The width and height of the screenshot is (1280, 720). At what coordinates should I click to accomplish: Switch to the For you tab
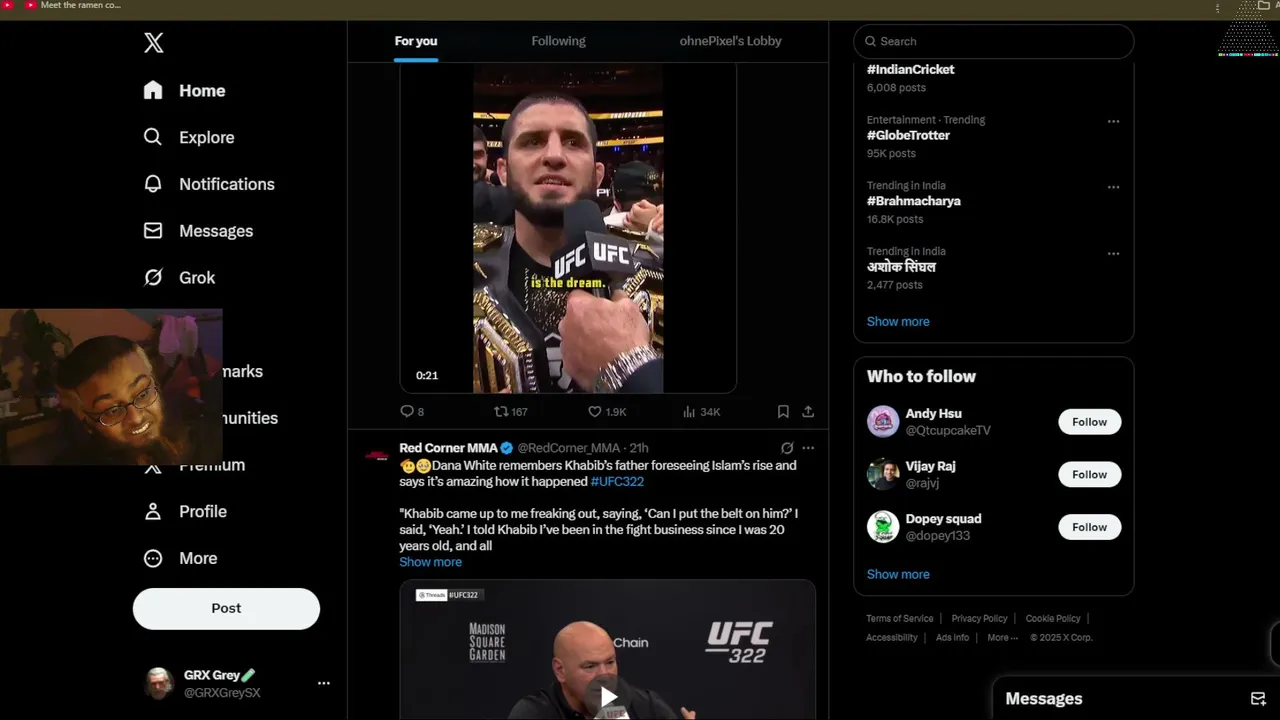pos(416,41)
